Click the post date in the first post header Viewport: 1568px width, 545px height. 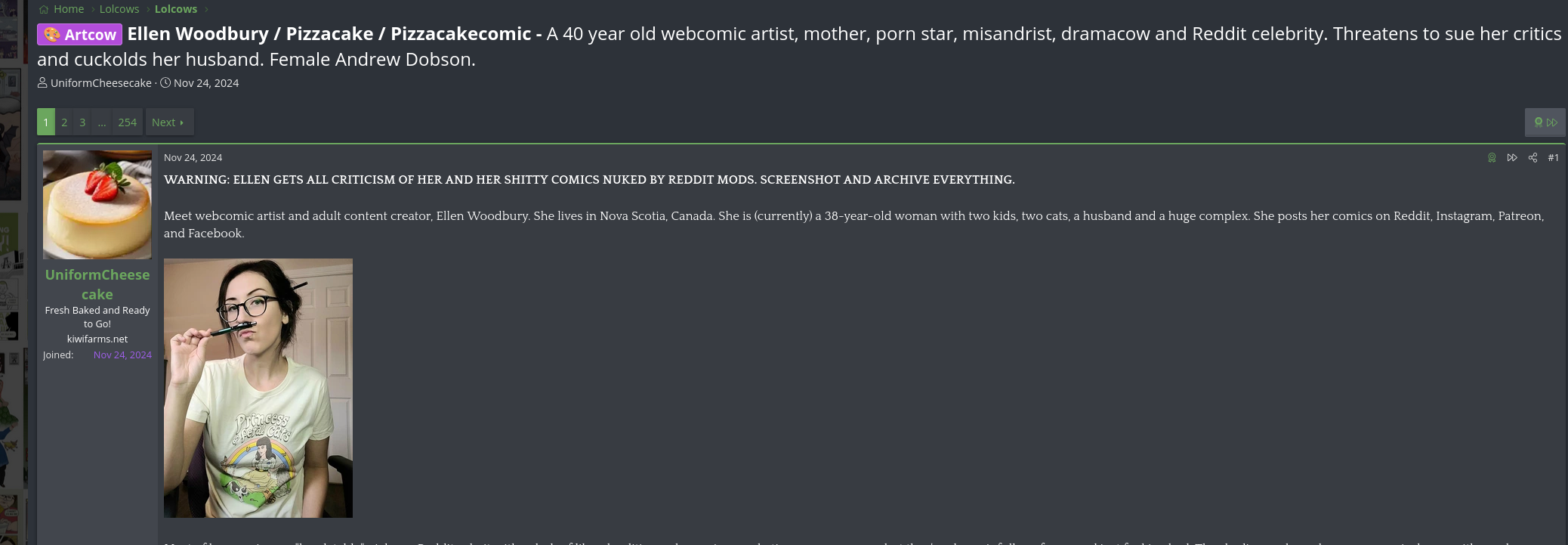(193, 158)
